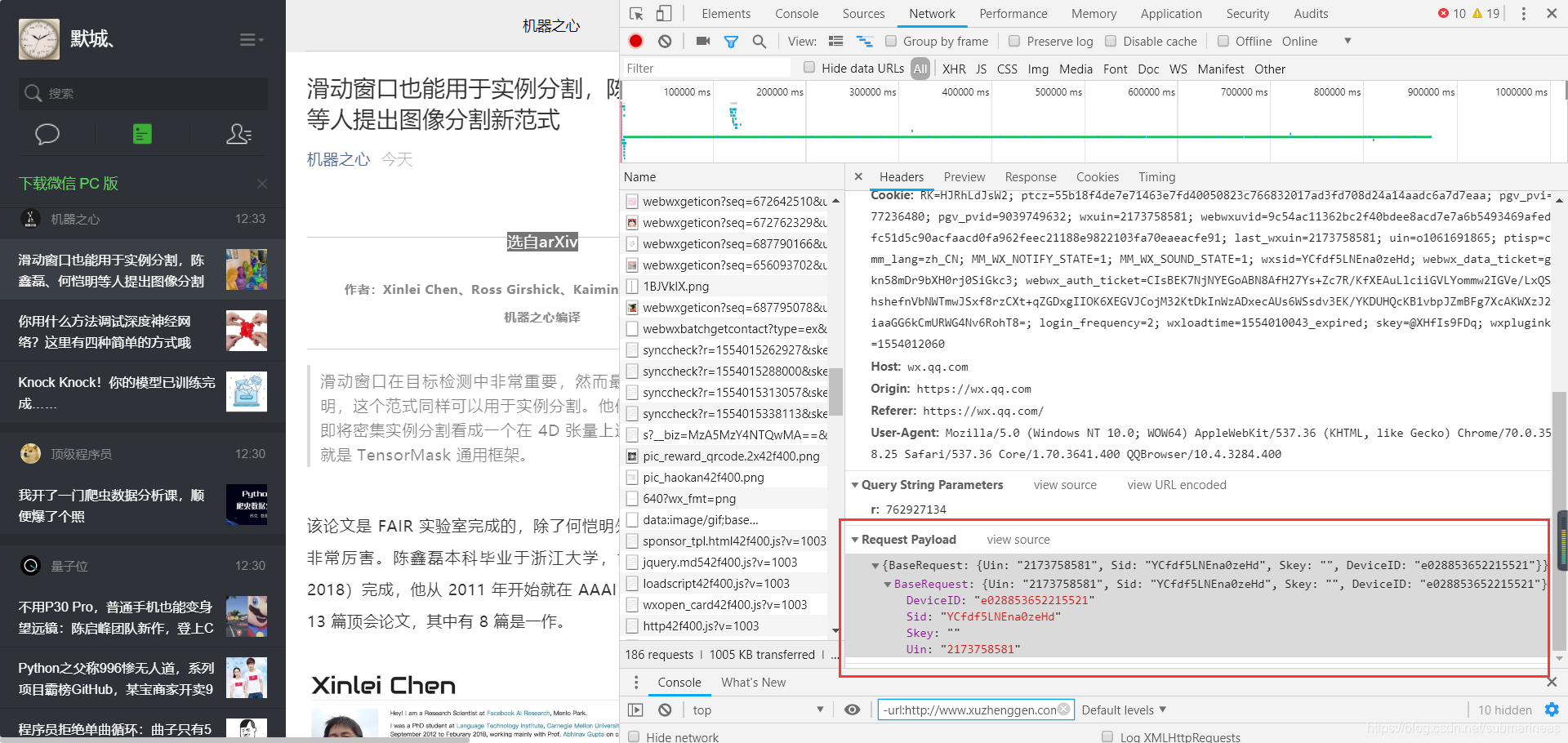Clear the console filter text

pos(1064,710)
